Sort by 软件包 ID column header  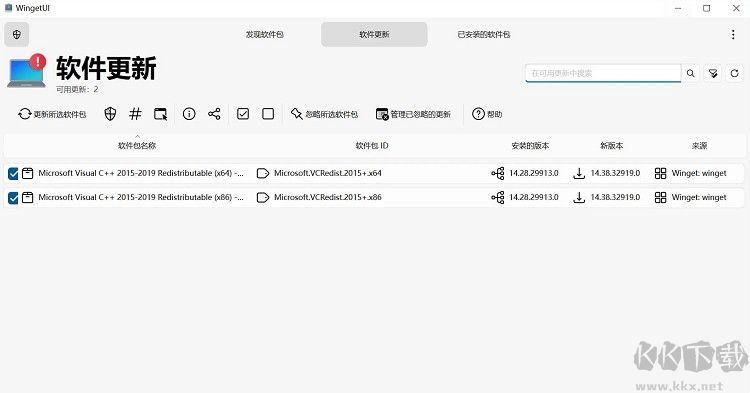372,145
